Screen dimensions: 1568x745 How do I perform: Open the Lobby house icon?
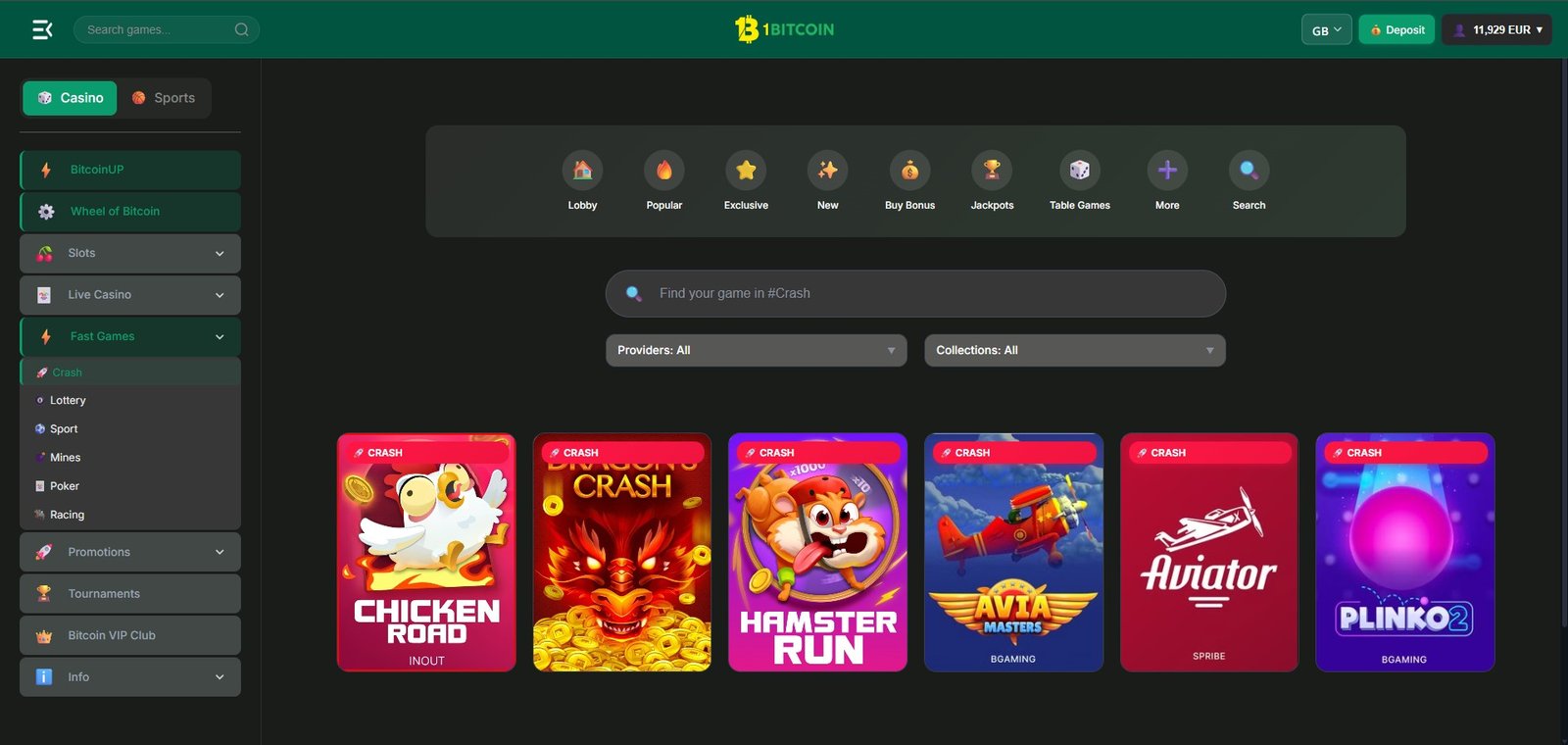[x=582, y=171]
